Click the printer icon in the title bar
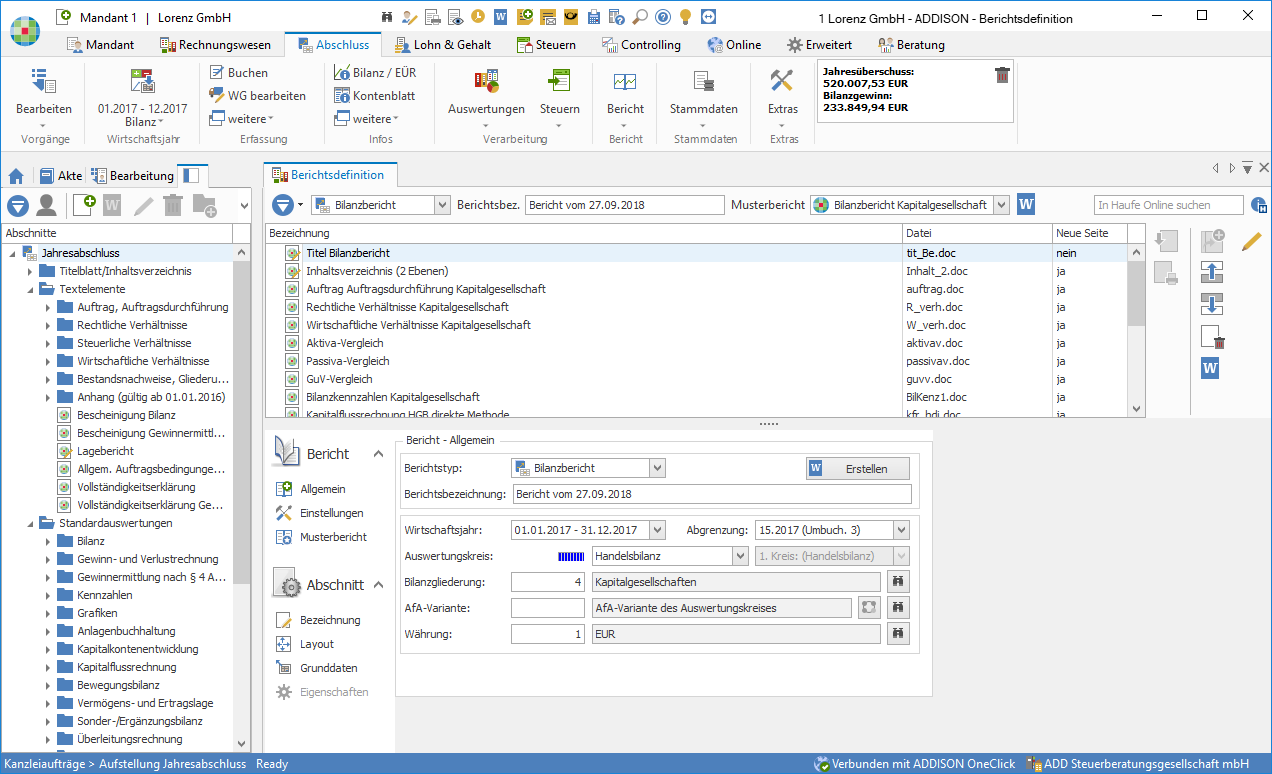Image resolution: width=1272 pixels, height=774 pixels. (x=432, y=17)
